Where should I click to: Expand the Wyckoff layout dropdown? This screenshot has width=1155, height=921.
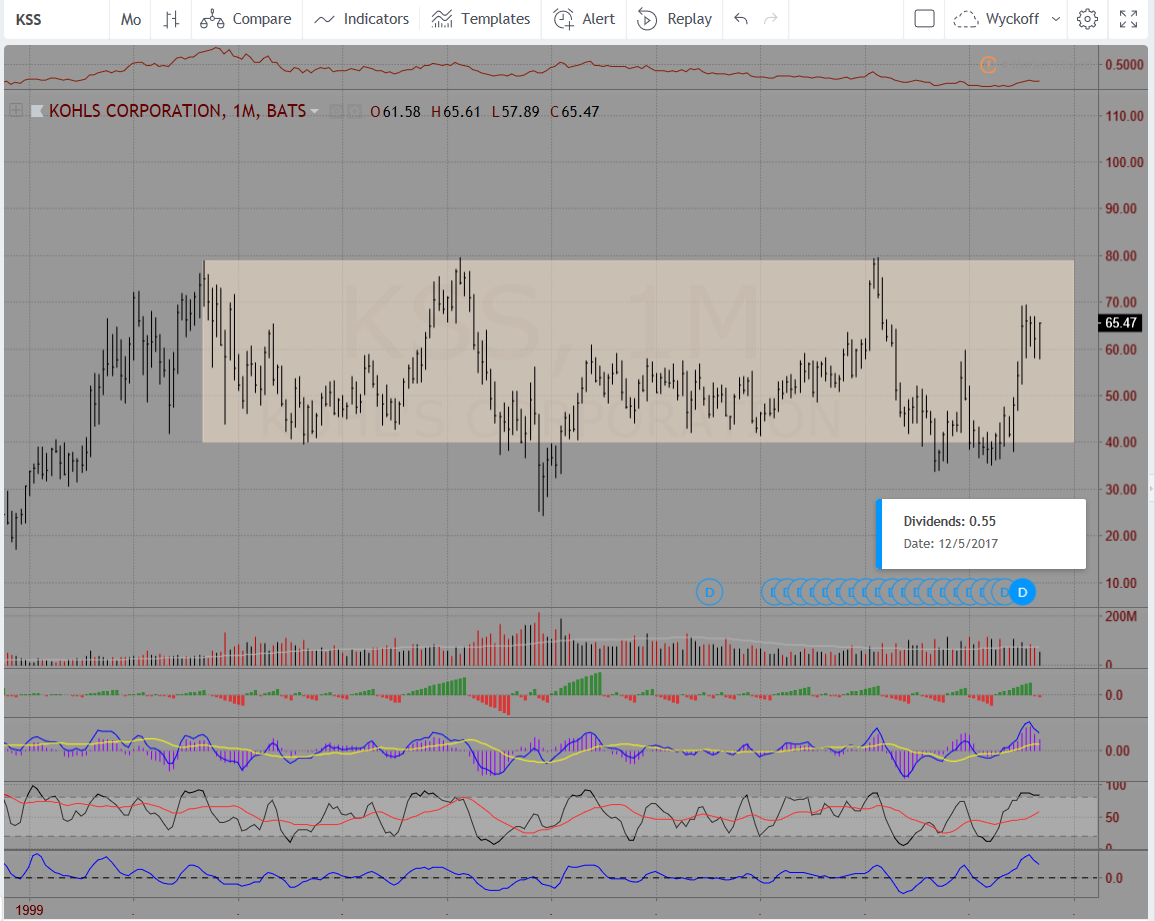click(1007, 19)
